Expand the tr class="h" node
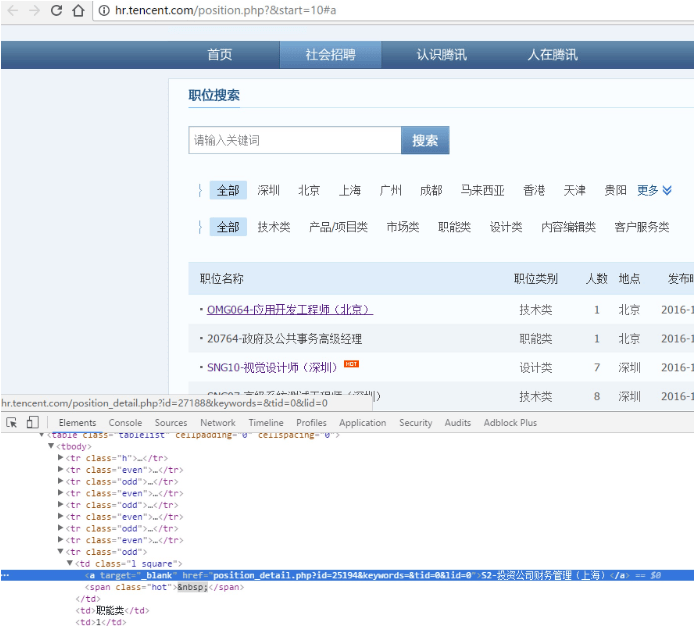Viewport: 697px width, 637px height. pyautogui.click(x=60, y=457)
